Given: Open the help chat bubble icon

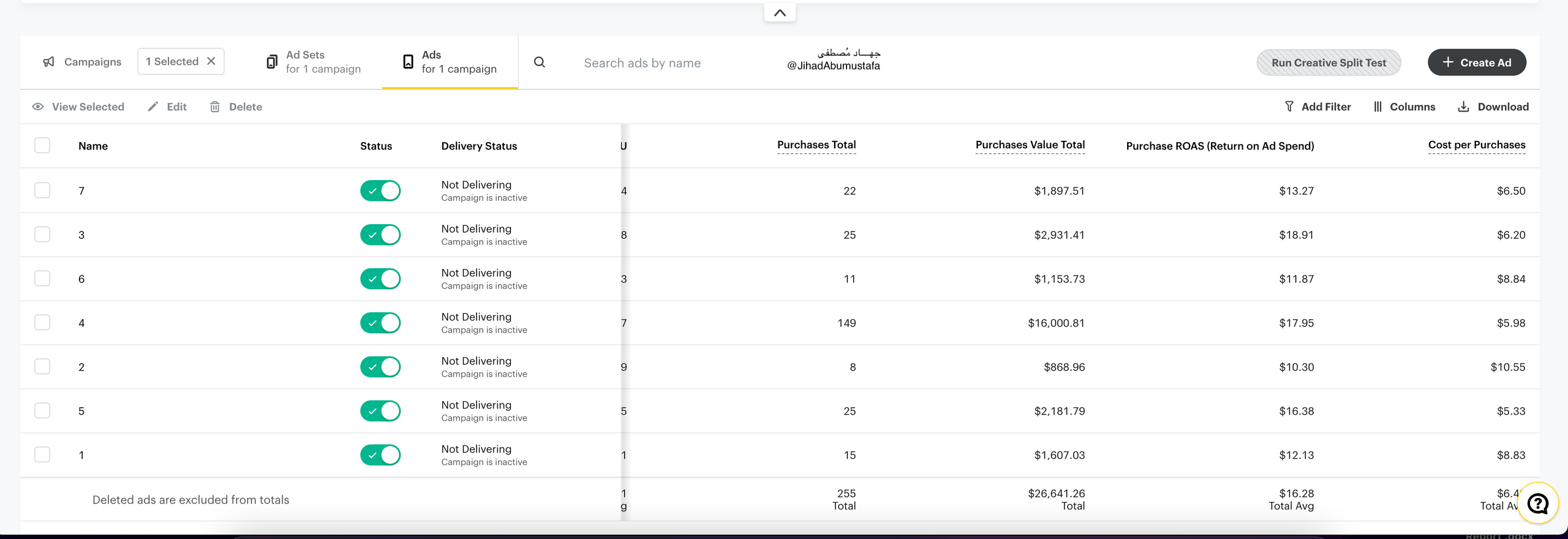Looking at the screenshot, I should [1537, 503].
